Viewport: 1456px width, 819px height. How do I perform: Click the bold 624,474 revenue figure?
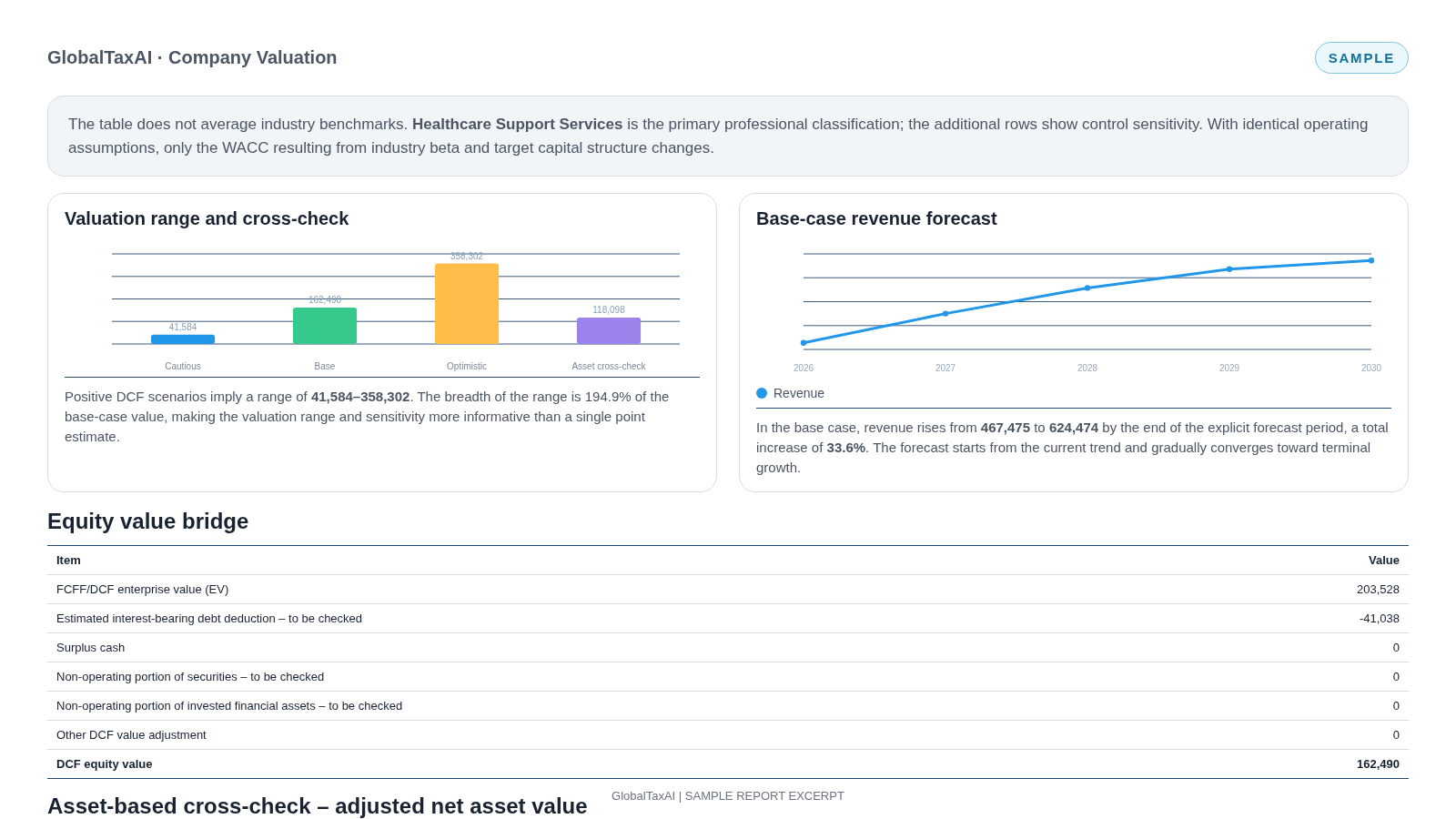(x=1074, y=428)
